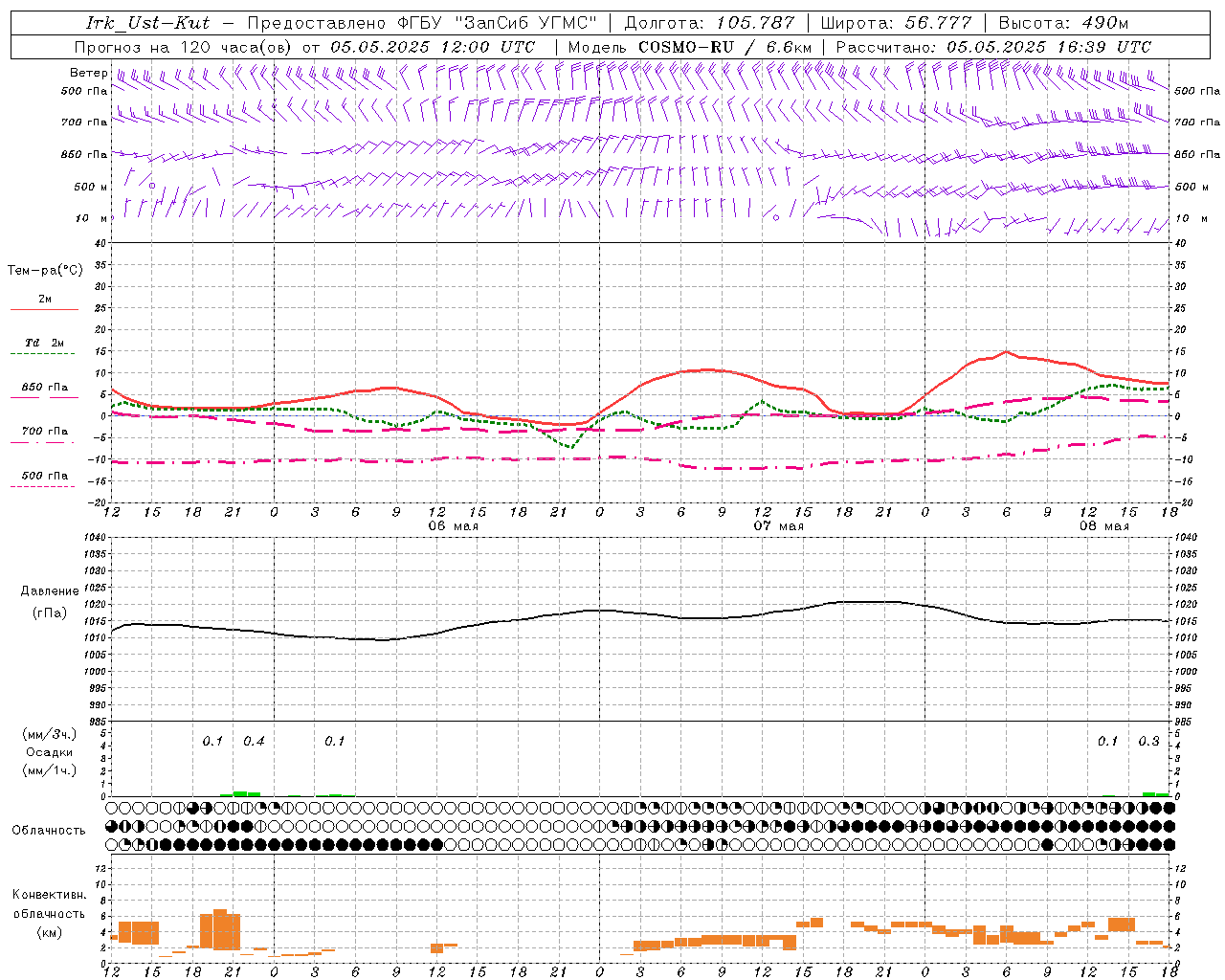Click the (км) unit label for convective cloud
Image resolution: width=1225 pixels, height=980 pixels.
point(50,932)
